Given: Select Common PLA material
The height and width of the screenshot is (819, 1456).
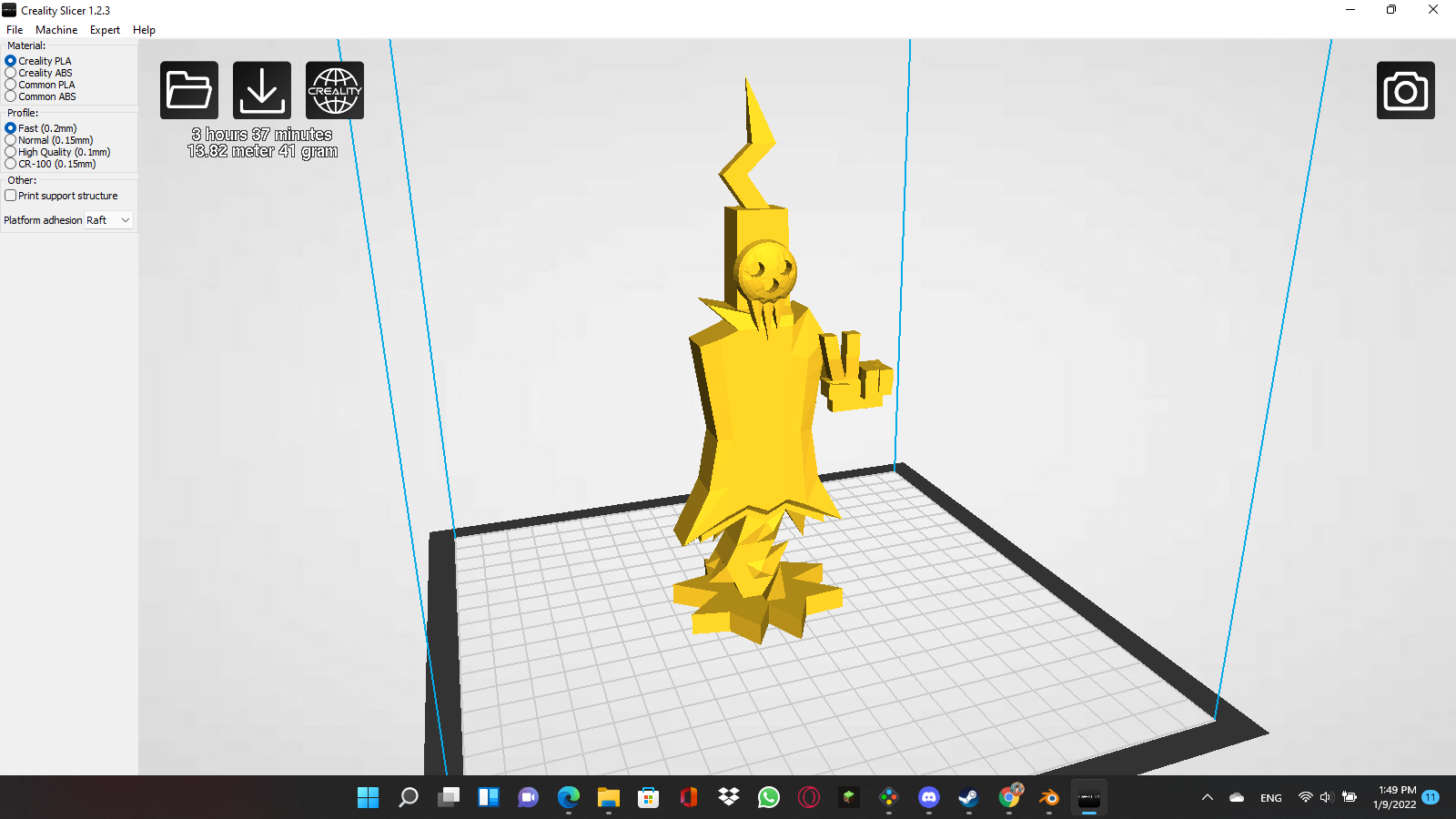Looking at the screenshot, I should tap(40, 85).
